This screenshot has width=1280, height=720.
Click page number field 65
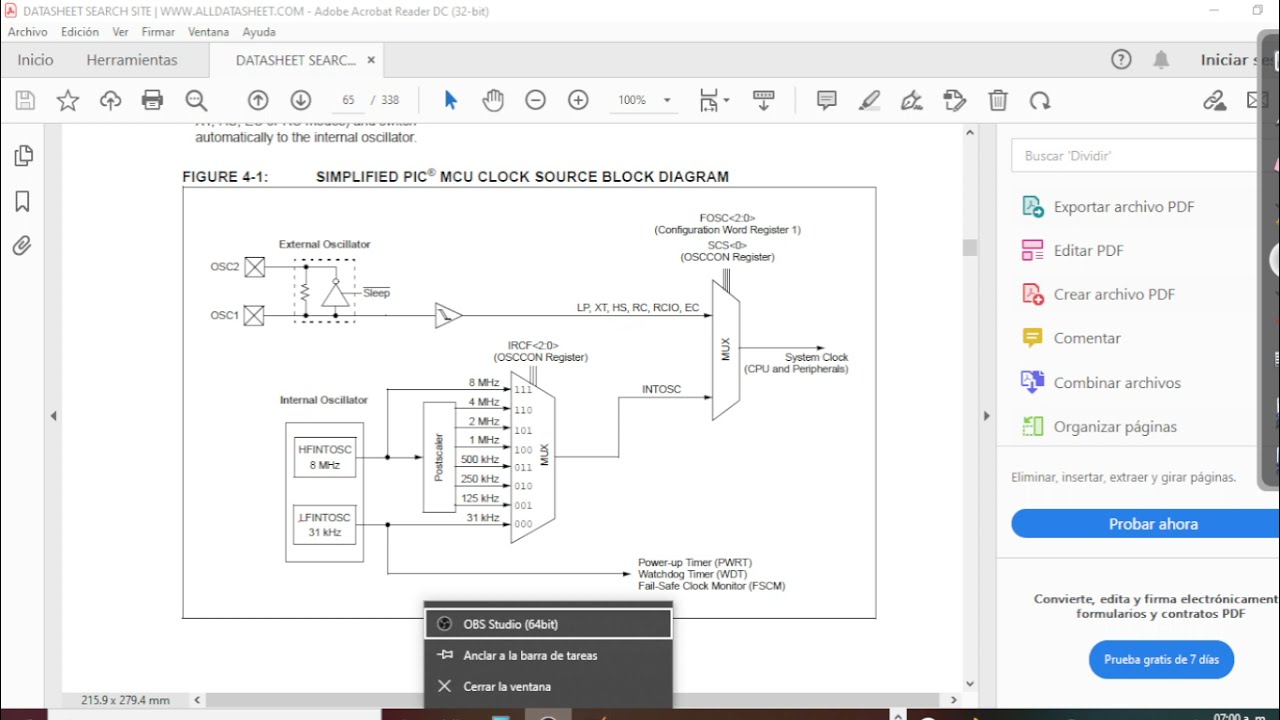[349, 100]
